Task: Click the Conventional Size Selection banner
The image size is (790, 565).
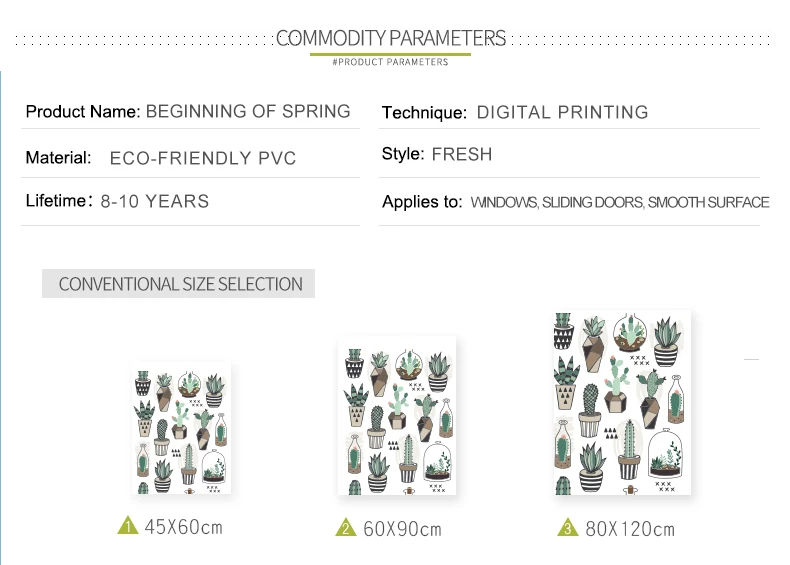Action: pyautogui.click(x=178, y=284)
